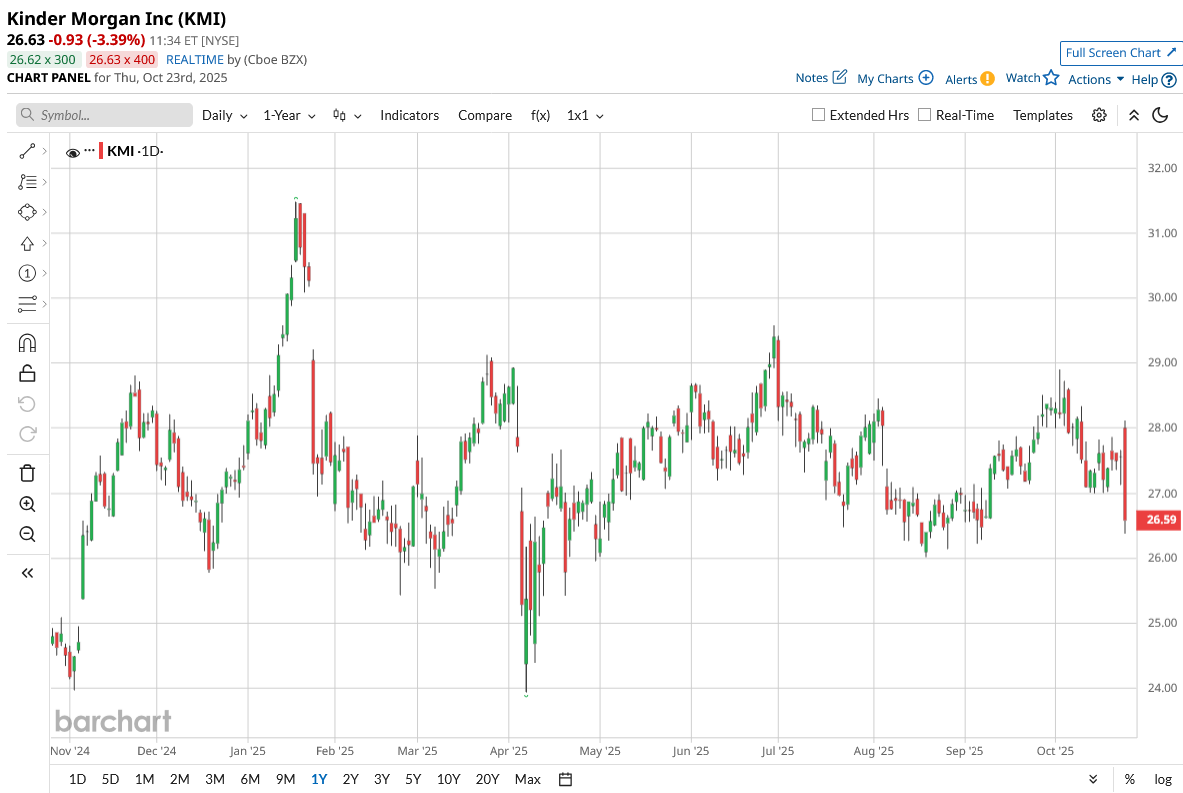Open the chart type candlestick dropdown

[x=347, y=115]
